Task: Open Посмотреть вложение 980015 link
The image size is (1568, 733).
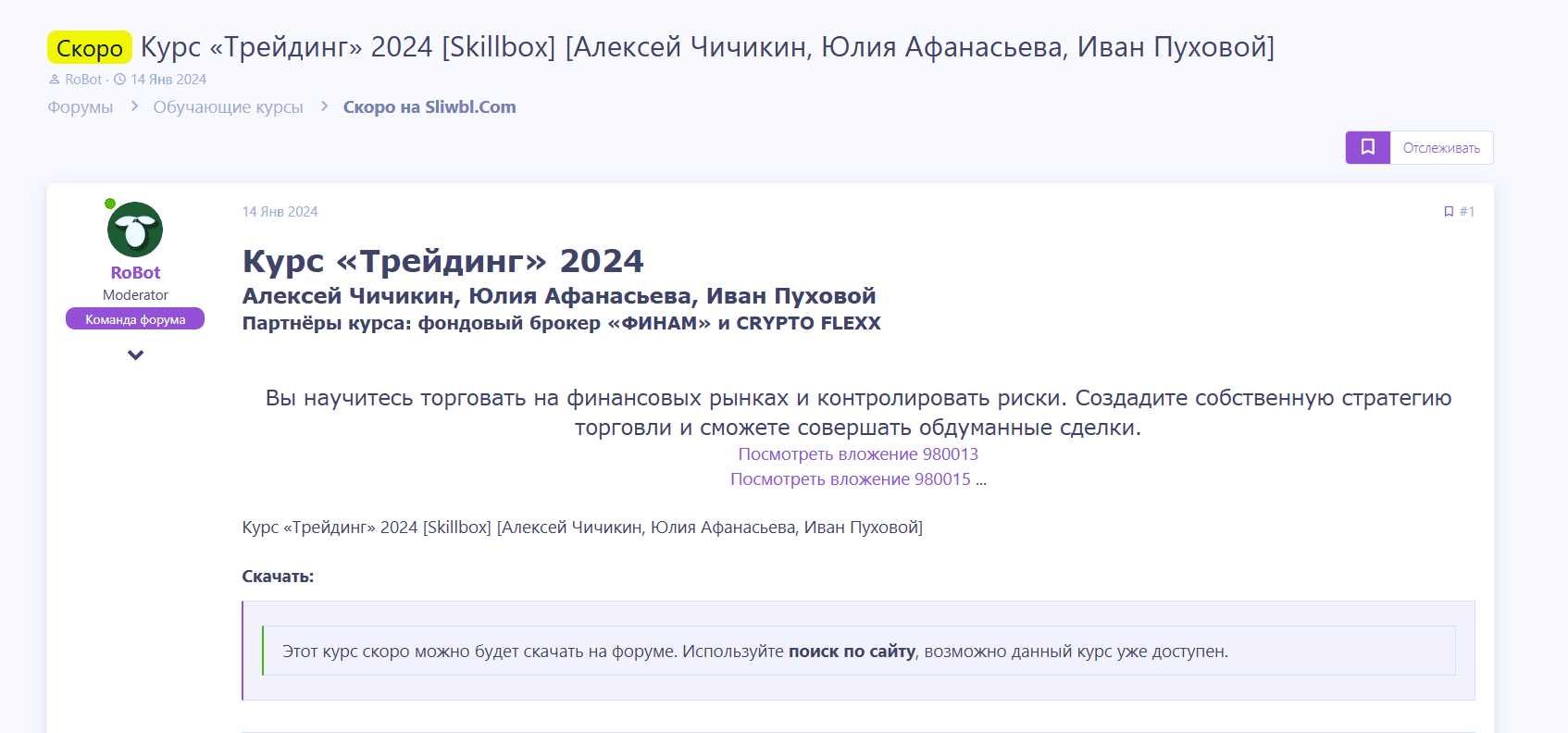Action: (851, 479)
